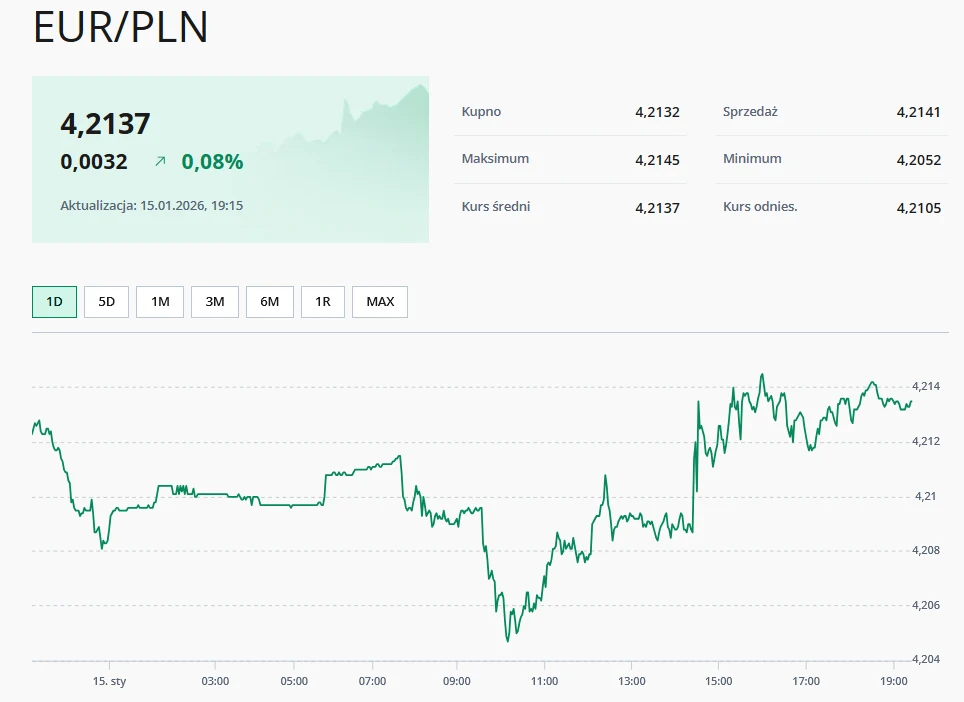Click the chart peak near 15:00
The height and width of the screenshot is (702, 964).
763,375
